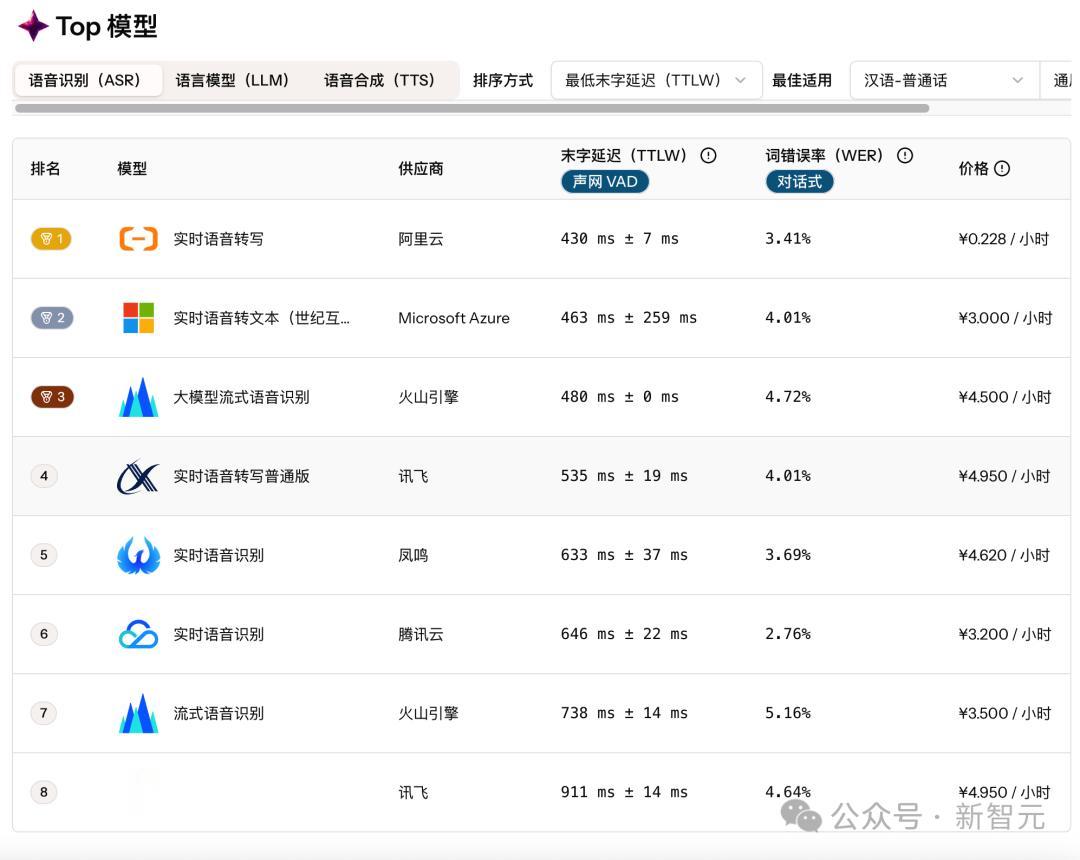Viewport: 1080px width, 860px height.
Task: Click the info icon beside 词错误率 (WER)
Action: 905,155
